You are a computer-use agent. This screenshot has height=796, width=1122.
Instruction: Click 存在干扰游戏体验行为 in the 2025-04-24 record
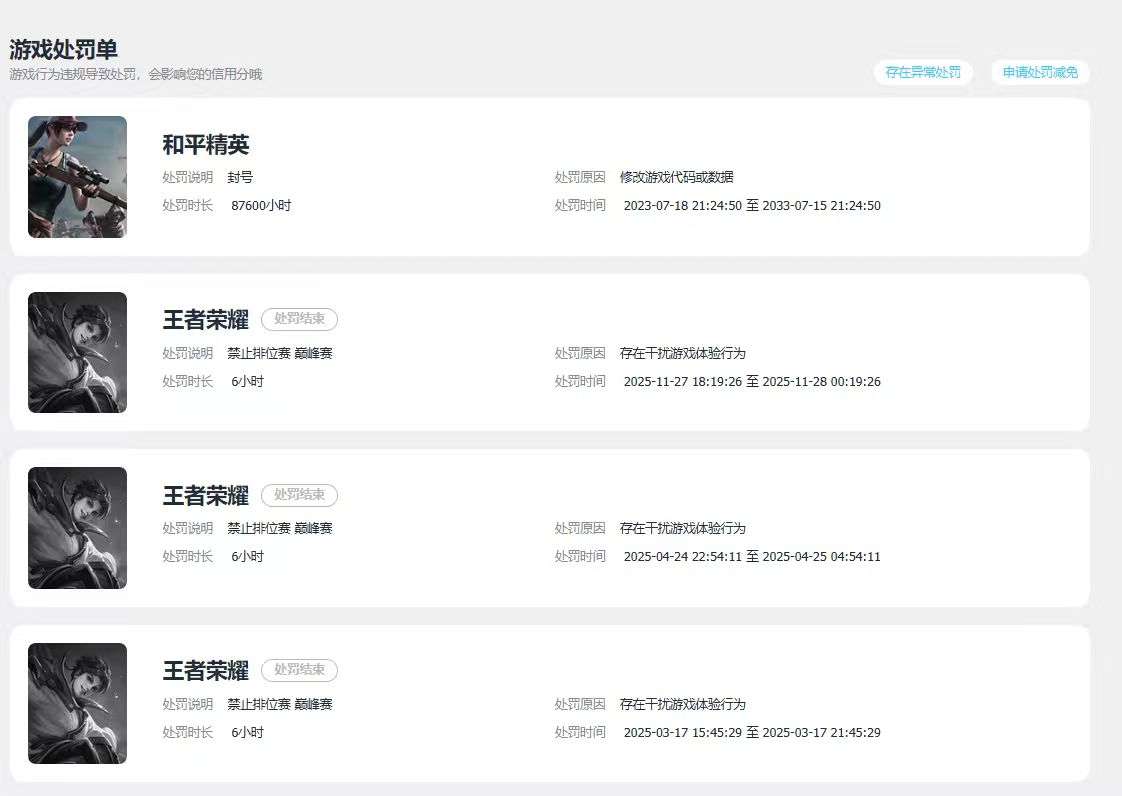[x=683, y=528]
